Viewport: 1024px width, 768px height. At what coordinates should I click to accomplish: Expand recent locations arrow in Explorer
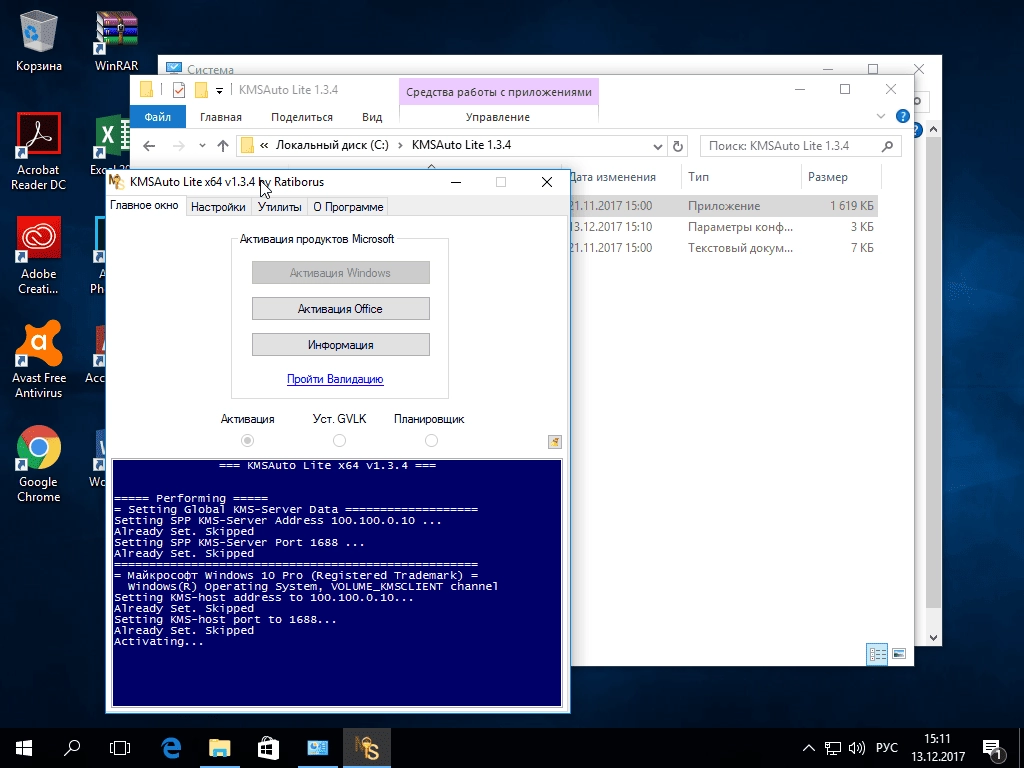coord(202,146)
